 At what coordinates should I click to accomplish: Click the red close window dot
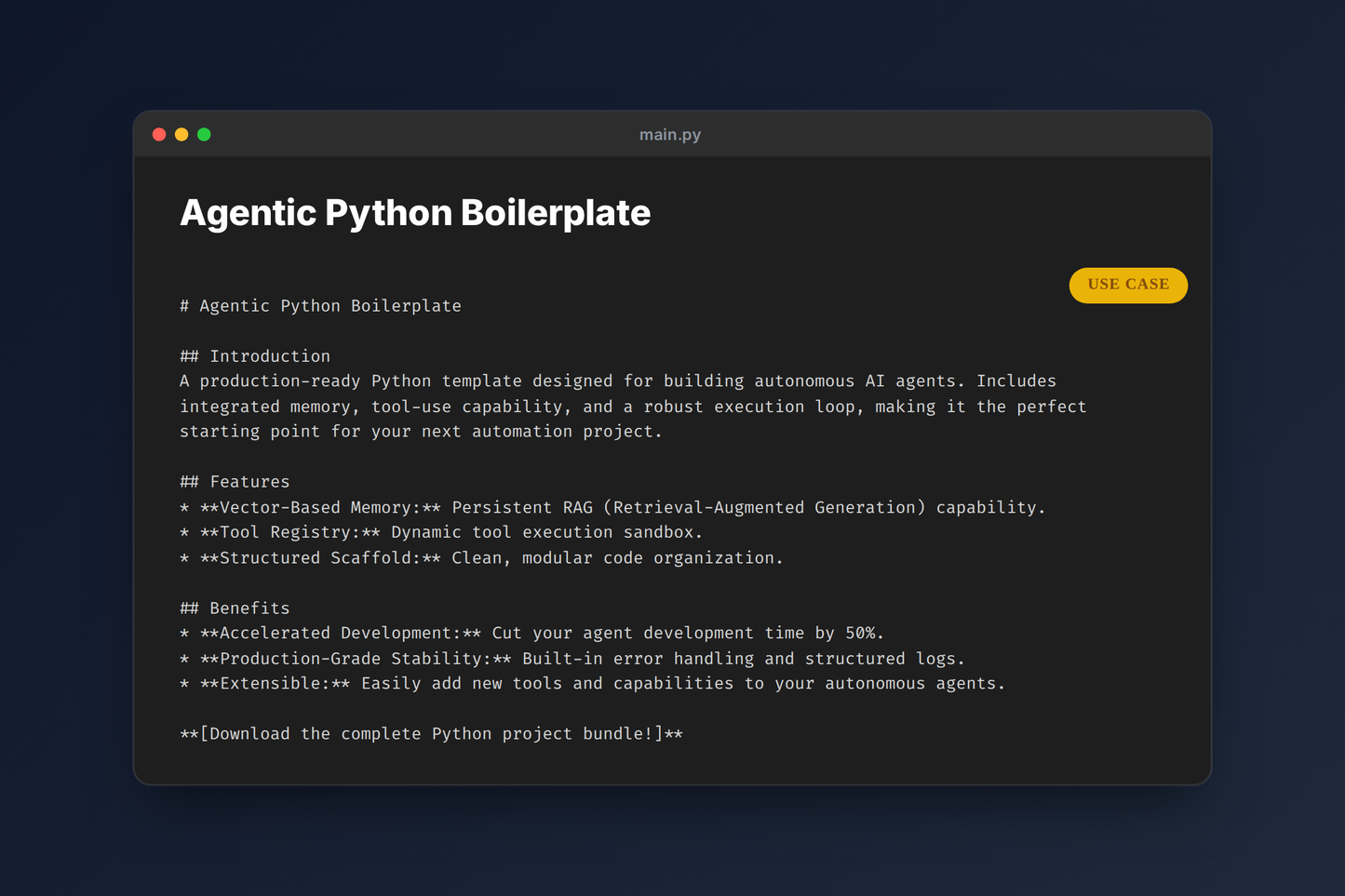pos(159,135)
